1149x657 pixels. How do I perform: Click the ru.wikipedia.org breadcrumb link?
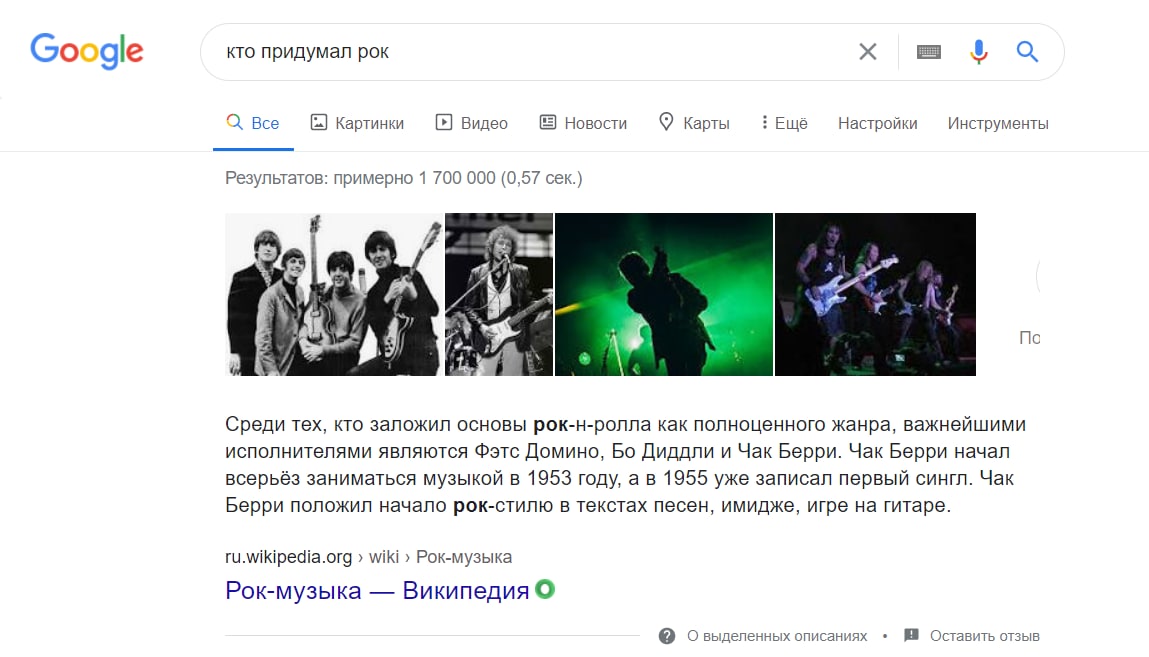[369, 557]
